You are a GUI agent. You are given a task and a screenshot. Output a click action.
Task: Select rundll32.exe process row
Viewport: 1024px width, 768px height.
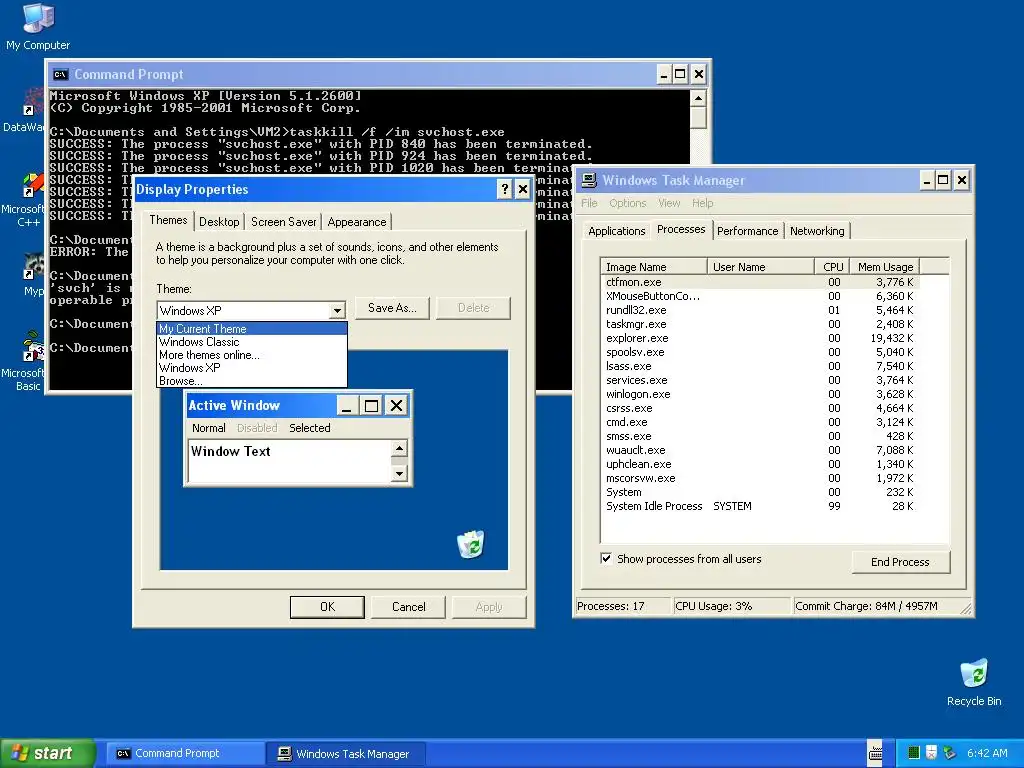[760, 310]
